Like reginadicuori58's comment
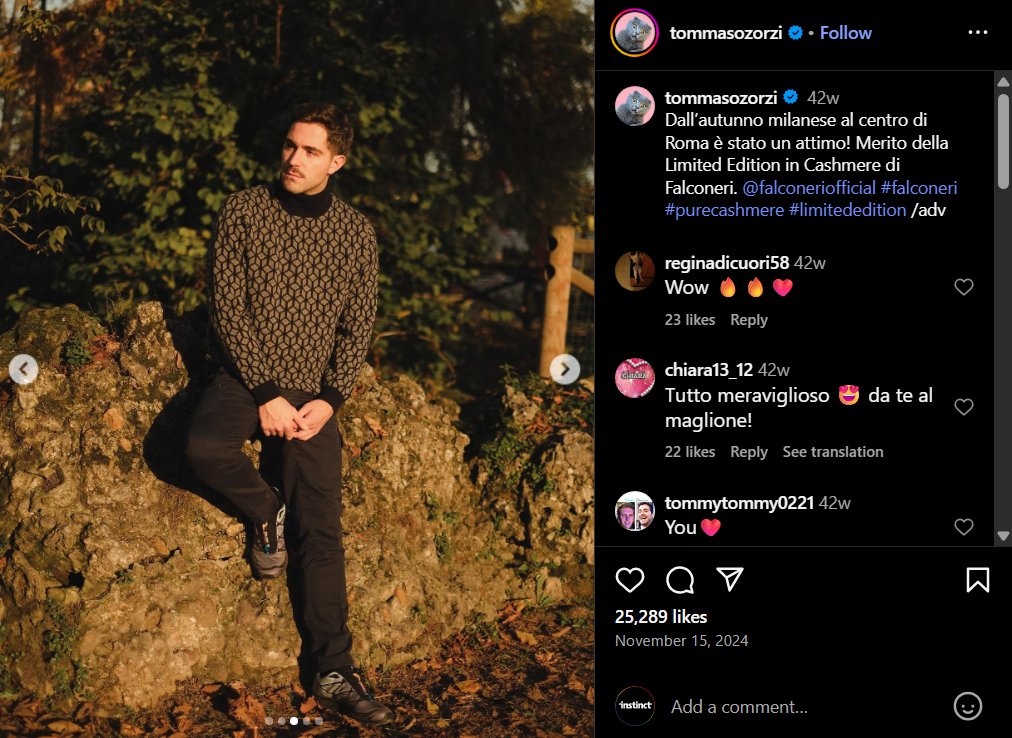This screenshot has width=1012, height=738. tap(963, 288)
